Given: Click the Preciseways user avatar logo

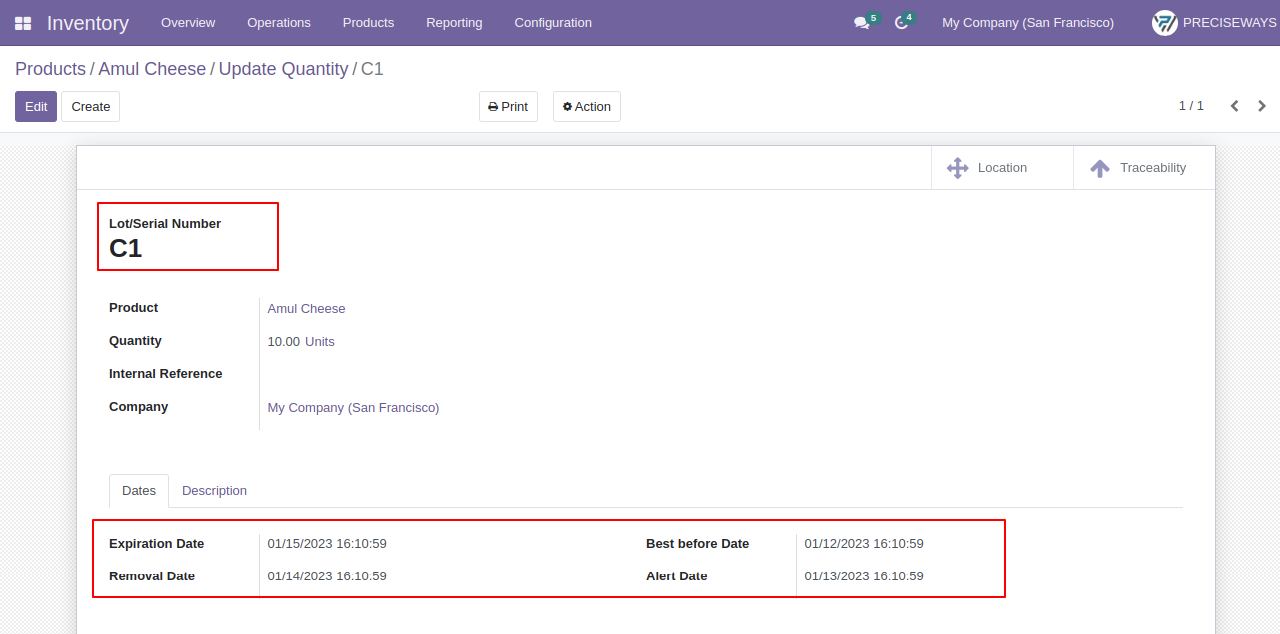Looking at the screenshot, I should point(1164,23).
